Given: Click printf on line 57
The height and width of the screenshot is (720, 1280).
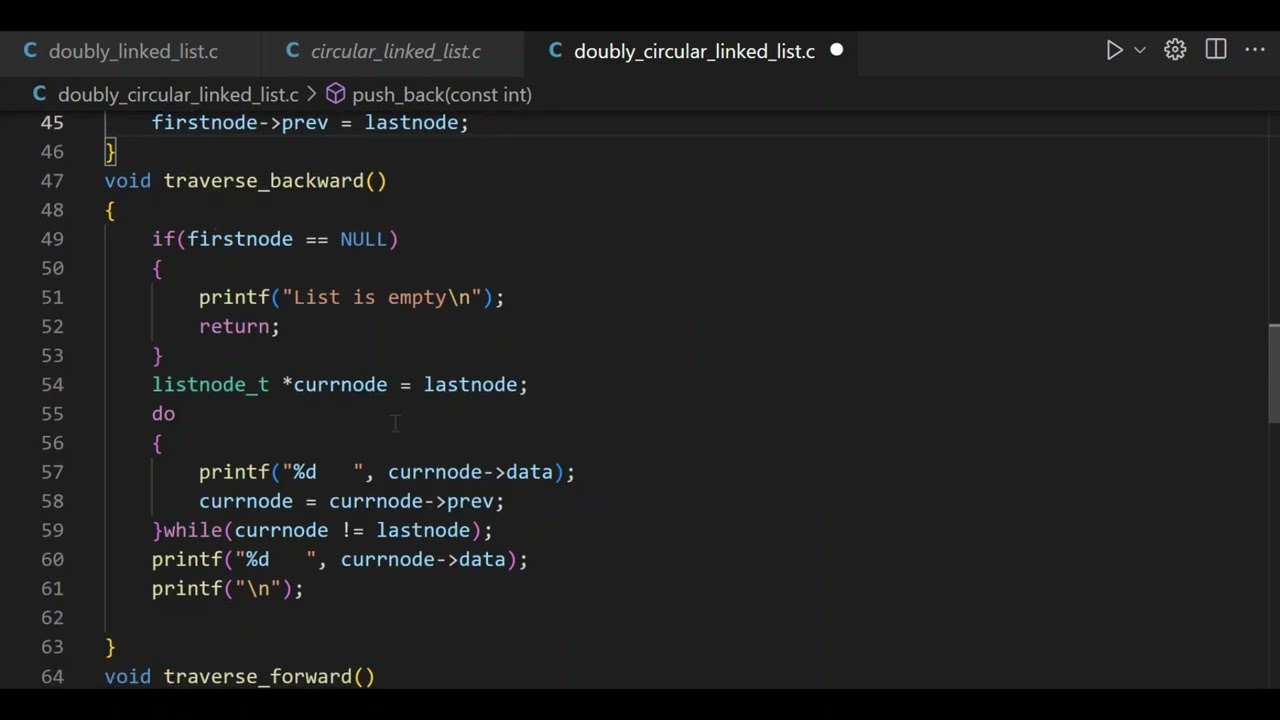Looking at the screenshot, I should click(234, 472).
